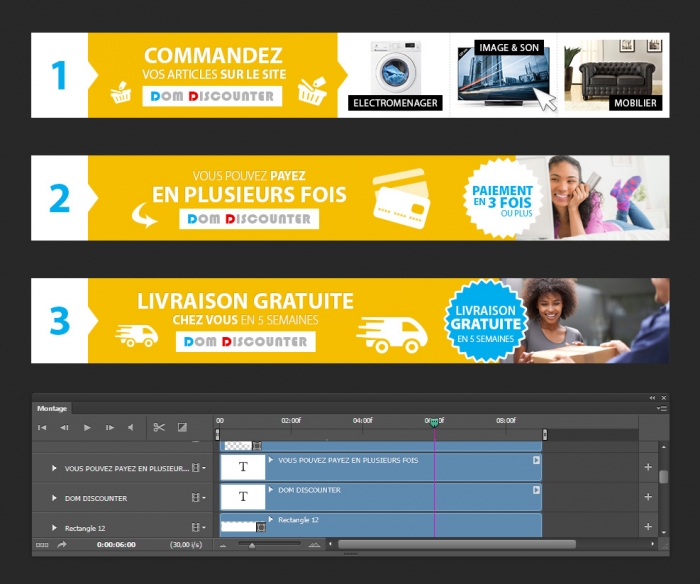The height and width of the screenshot is (584, 700).
Task: Choose a transition with the transition icon
Action: 182,427
